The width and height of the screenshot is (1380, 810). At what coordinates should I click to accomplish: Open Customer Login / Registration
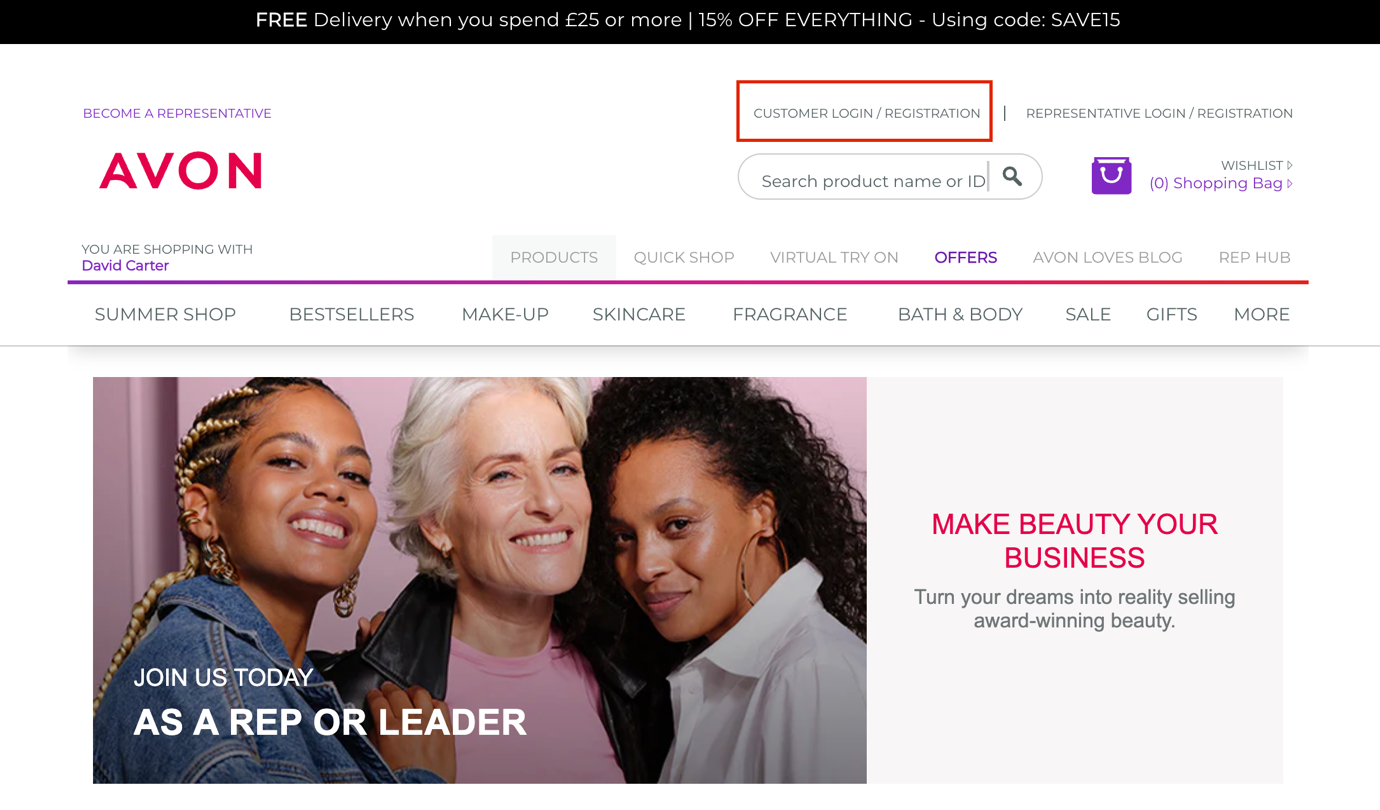[866, 113]
